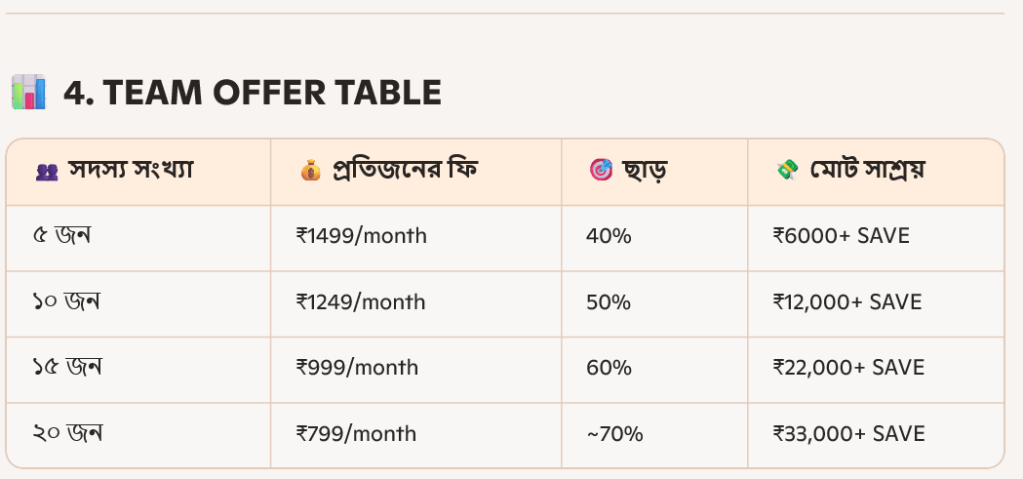The image size is (1023, 479).
Task: Select the ১৫ জন row cell
Action: tap(67, 367)
